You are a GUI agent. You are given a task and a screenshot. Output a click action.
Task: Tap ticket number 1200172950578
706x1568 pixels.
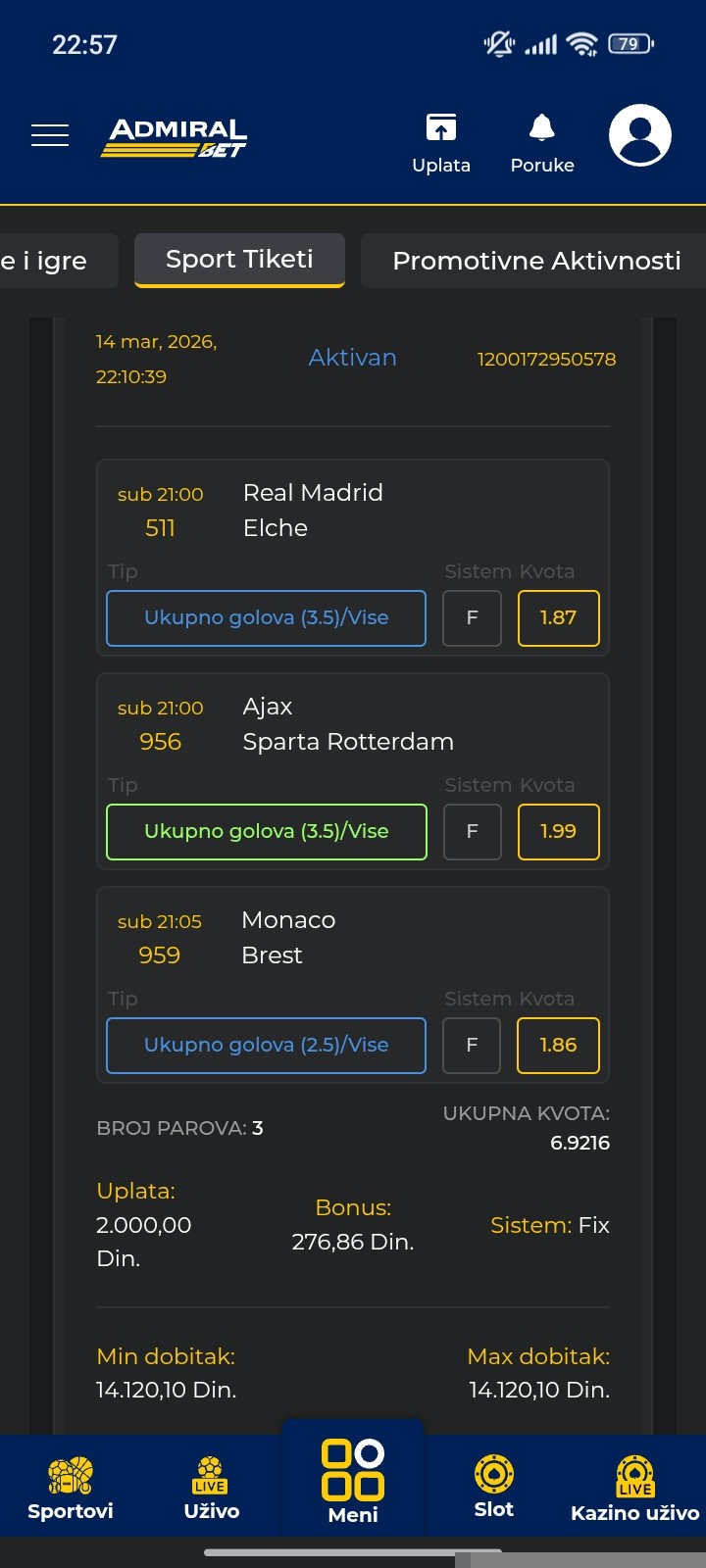(546, 360)
